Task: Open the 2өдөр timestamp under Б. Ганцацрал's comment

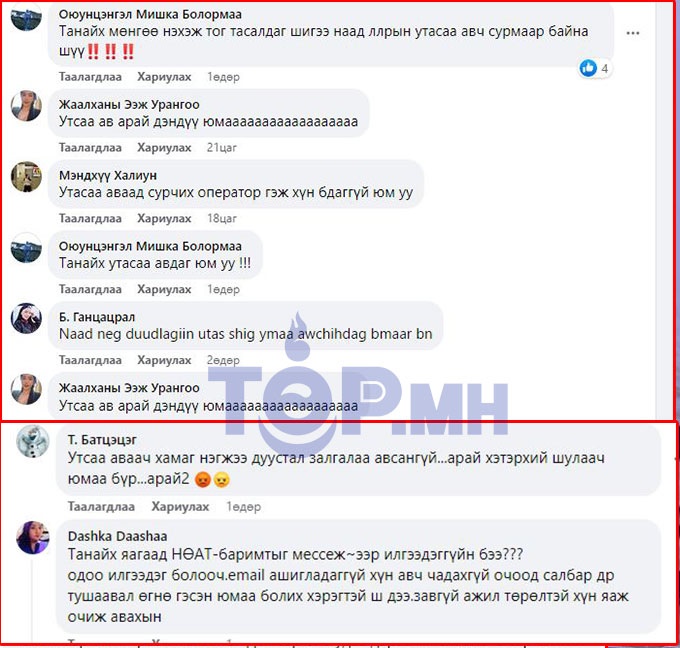Action: click(223, 360)
